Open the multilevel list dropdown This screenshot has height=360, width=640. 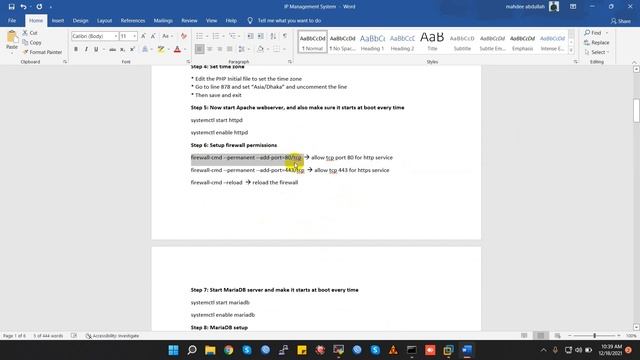coord(239,36)
